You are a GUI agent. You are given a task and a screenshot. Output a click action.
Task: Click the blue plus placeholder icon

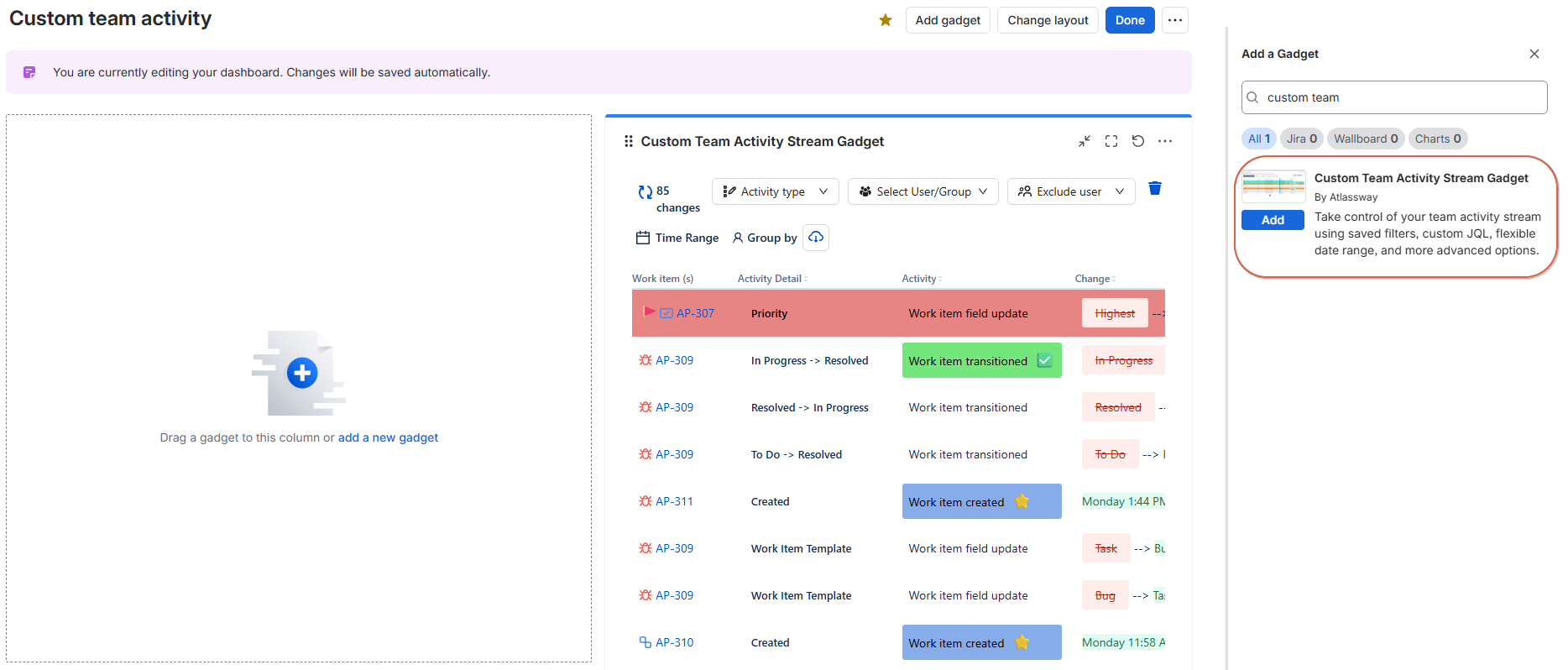[x=302, y=373]
